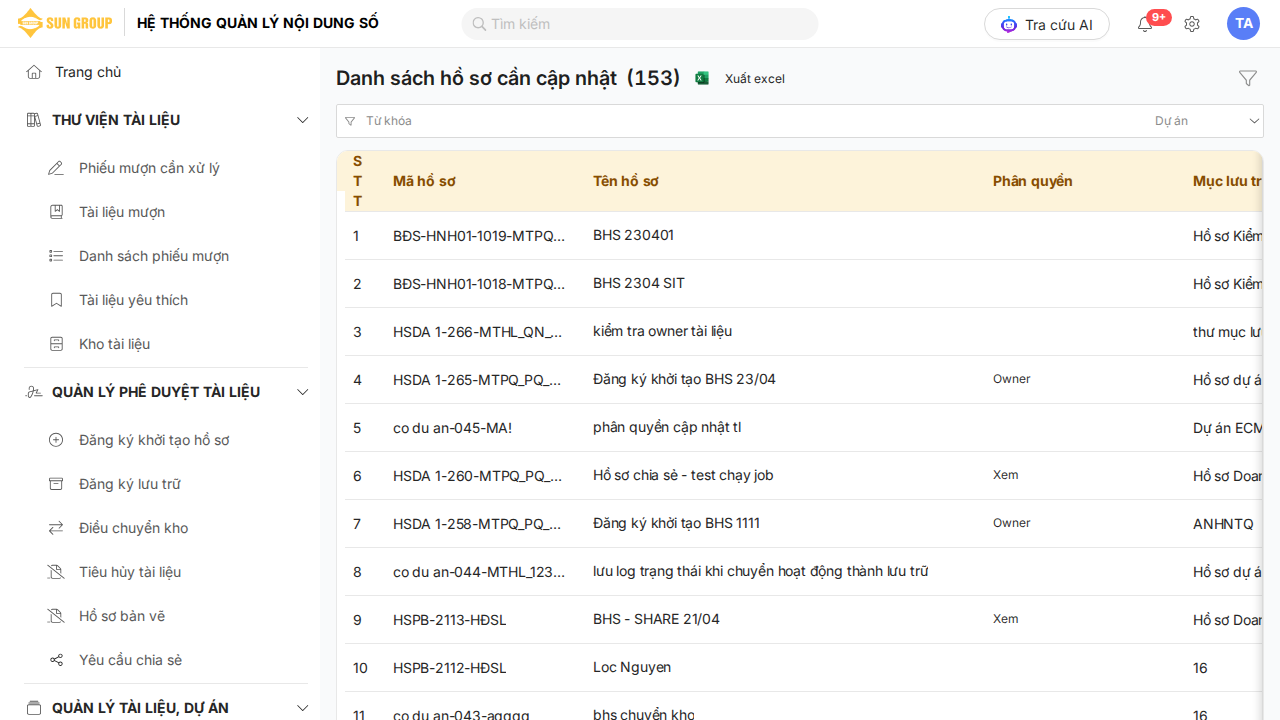The image size is (1280, 720).
Task: Click the Từ khóa keyword filter field
Action: coord(740,121)
